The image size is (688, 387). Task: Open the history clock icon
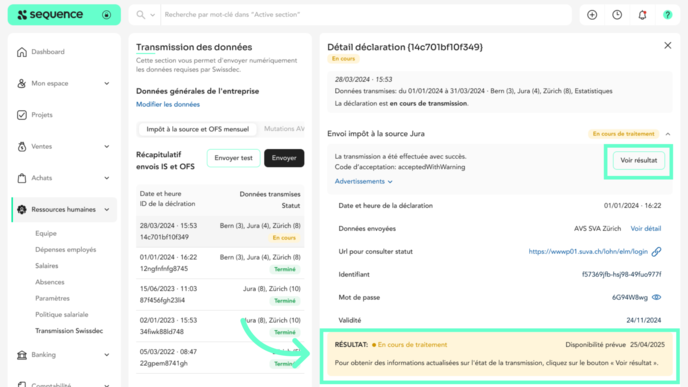(617, 15)
